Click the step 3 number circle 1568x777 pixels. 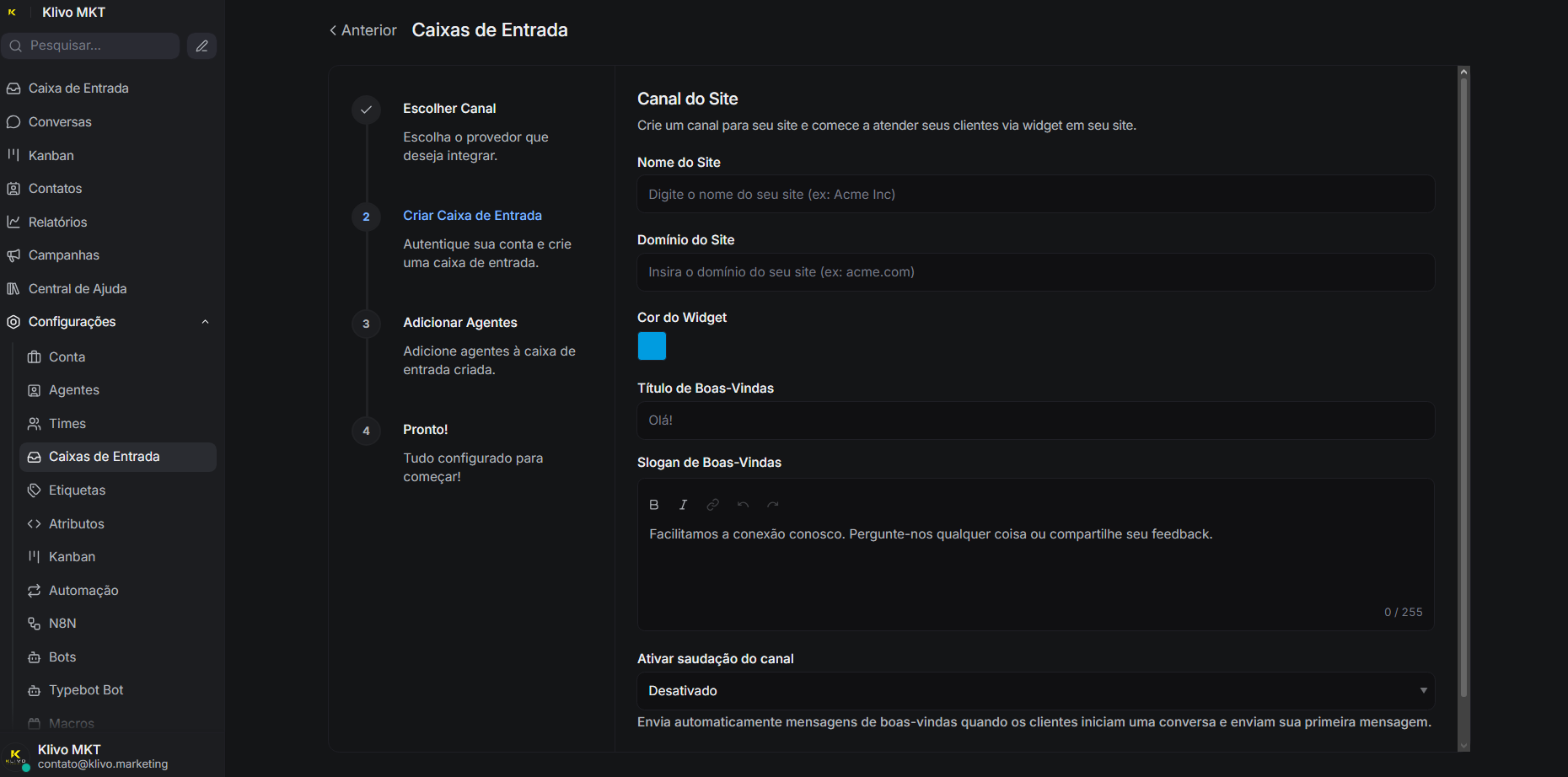pos(366,324)
